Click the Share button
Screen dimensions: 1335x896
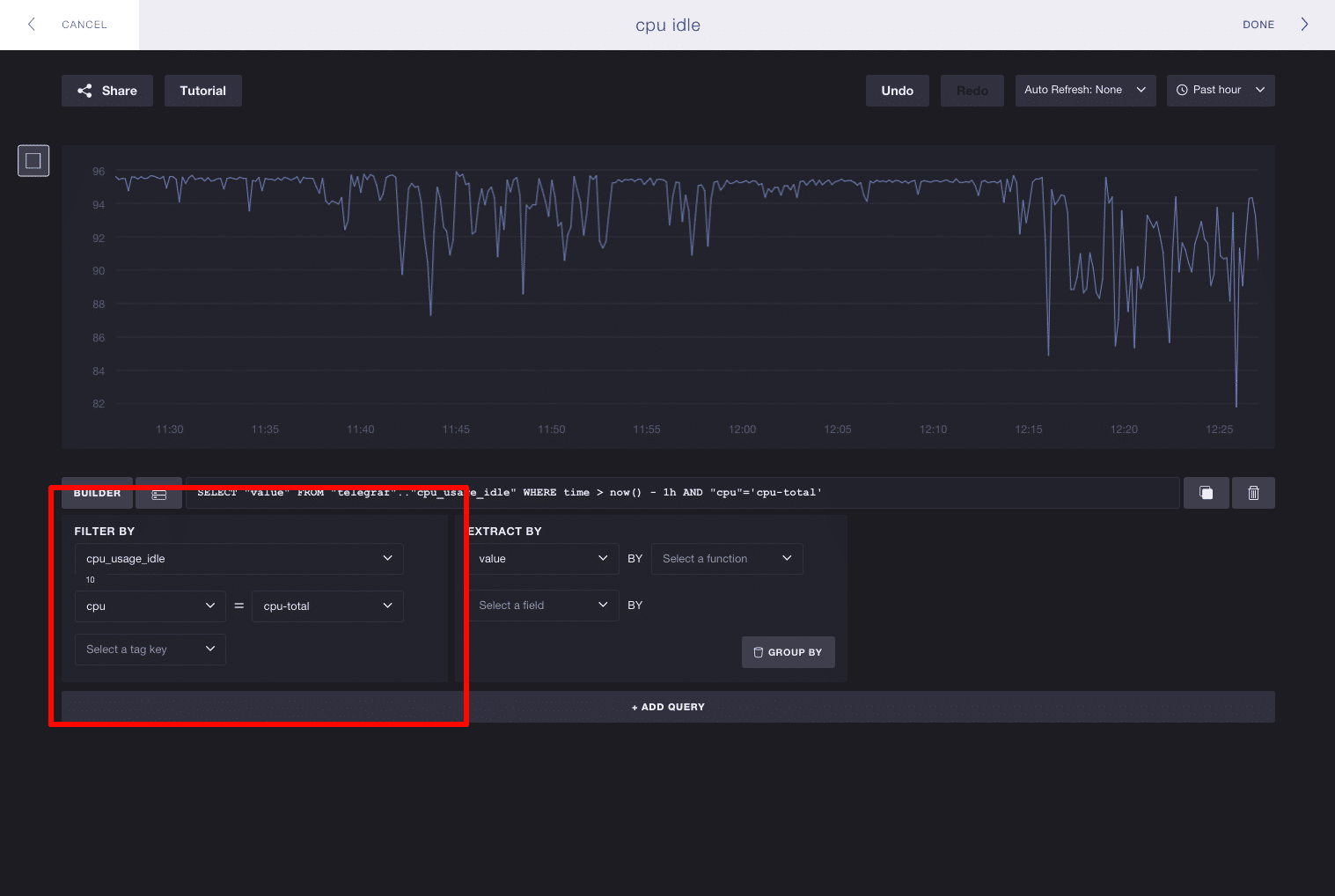pos(107,91)
